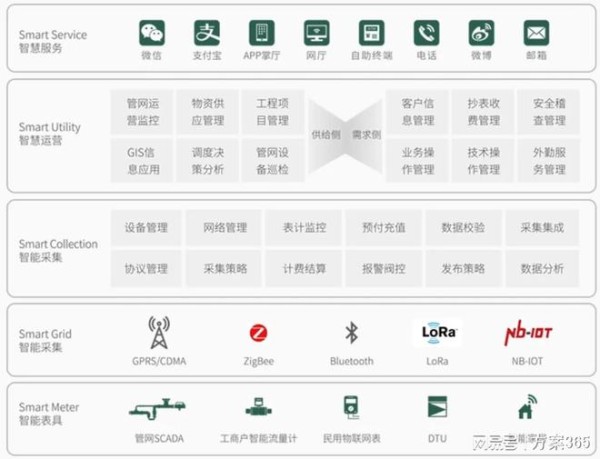
Task: Click the 协议管理 tile
Action: [146, 269]
